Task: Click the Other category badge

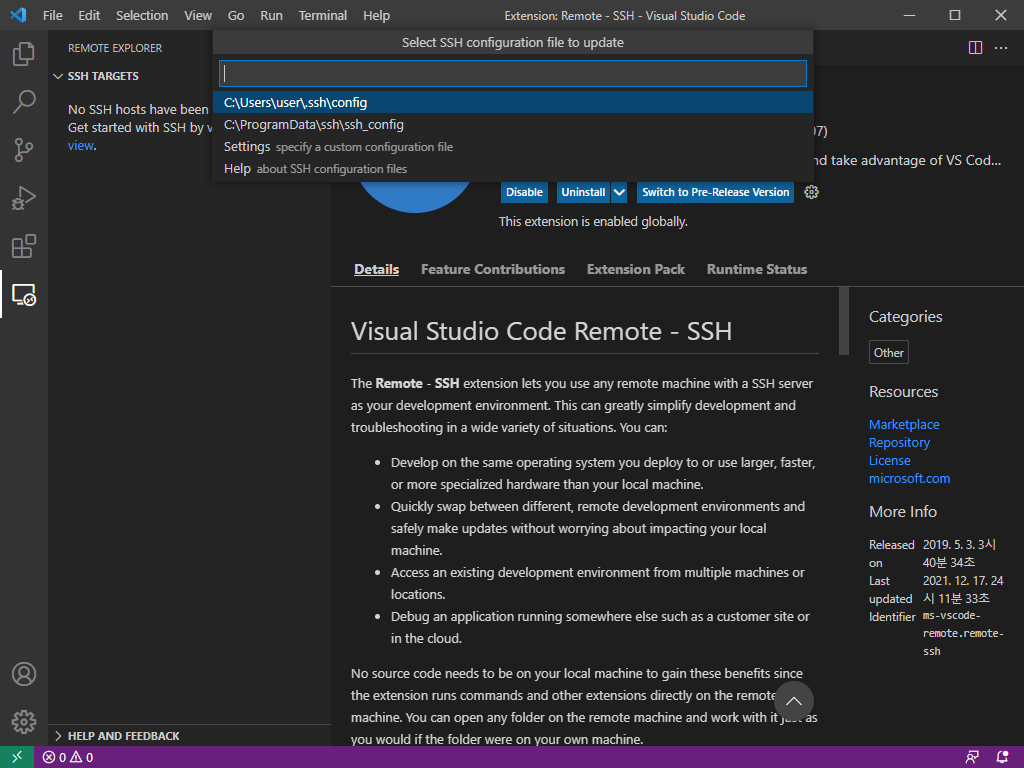Action: tap(888, 353)
